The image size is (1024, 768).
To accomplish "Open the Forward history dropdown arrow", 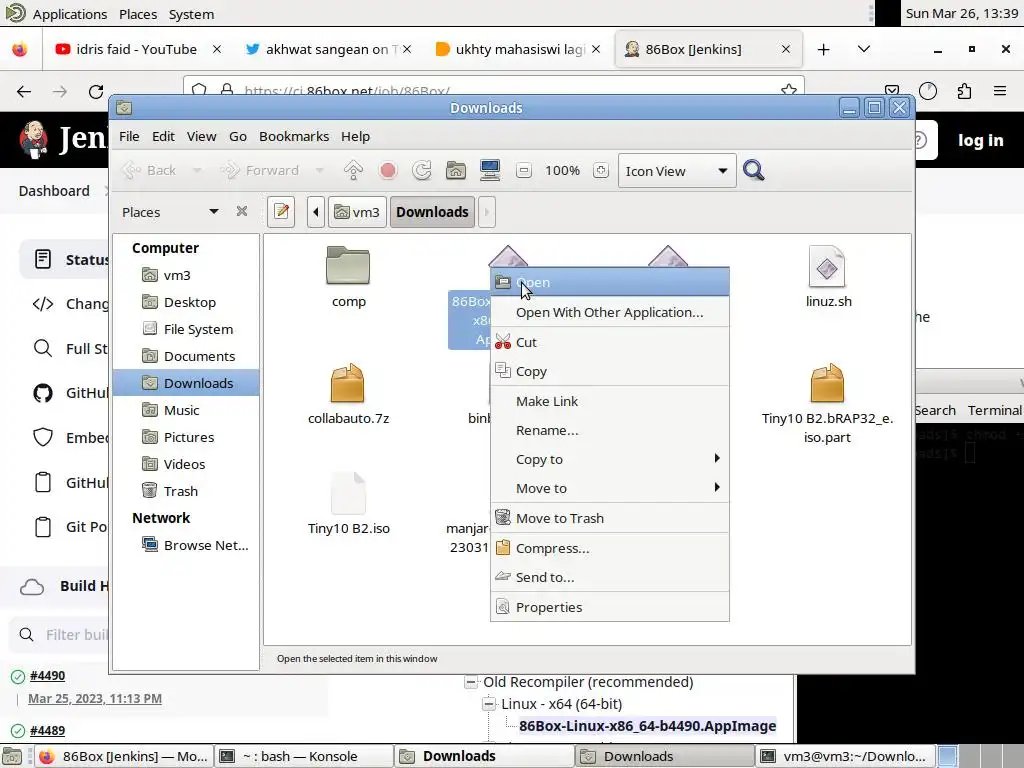I will pos(319,170).
